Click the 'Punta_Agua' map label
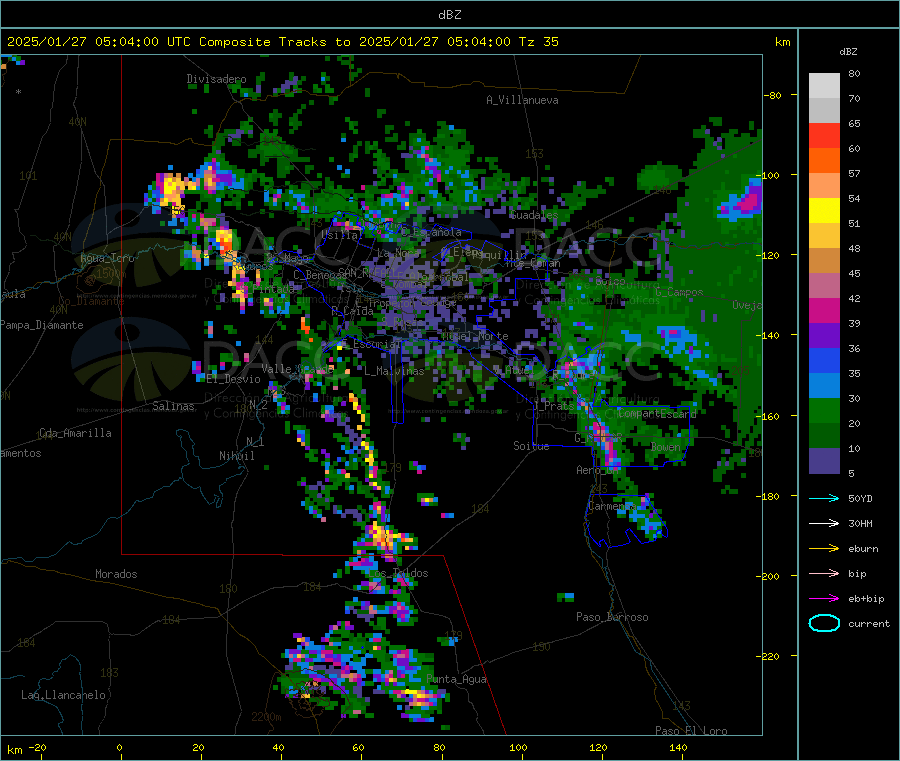 pyautogui.click(x=456, y=679)
